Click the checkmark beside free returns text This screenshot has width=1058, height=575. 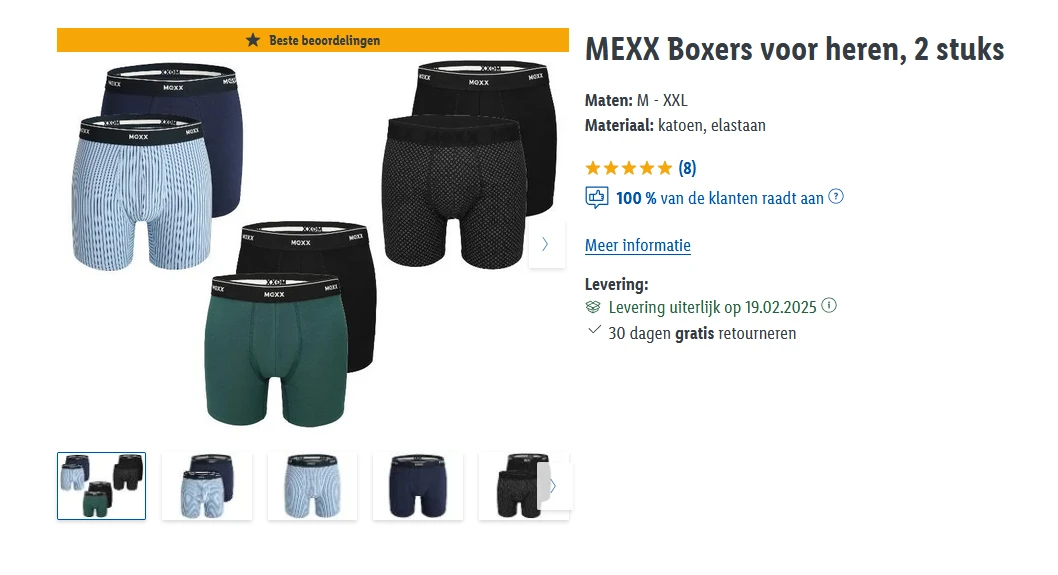pos(594,330)
